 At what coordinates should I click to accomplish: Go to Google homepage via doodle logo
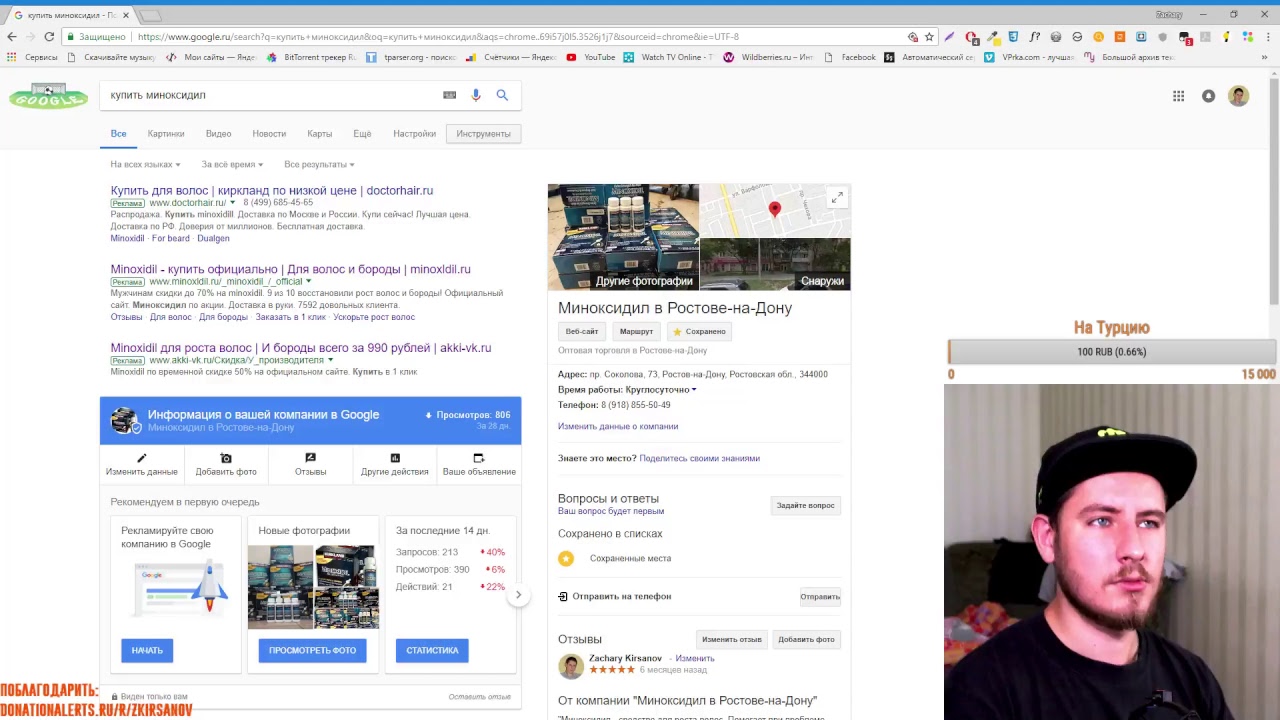(48, 96)
